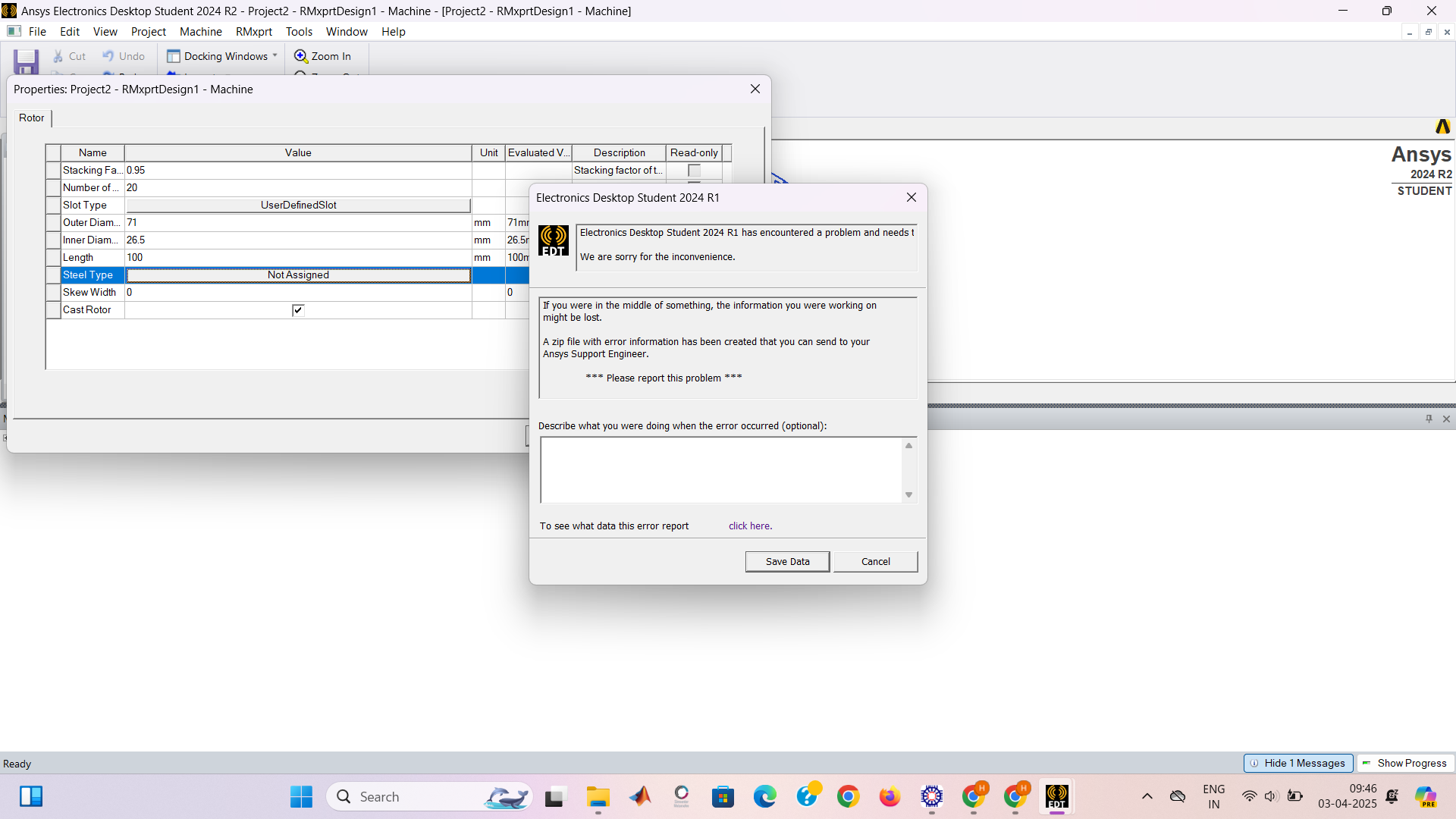Screen dimensions: 1456x819
Task: Open the Project menu
Action: pyautogui.click(x=149, y=32)
